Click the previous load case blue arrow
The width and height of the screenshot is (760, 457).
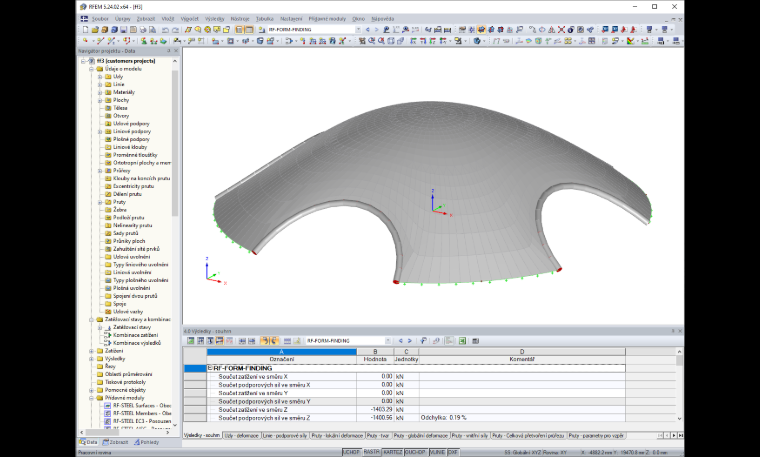click(368, 30)
